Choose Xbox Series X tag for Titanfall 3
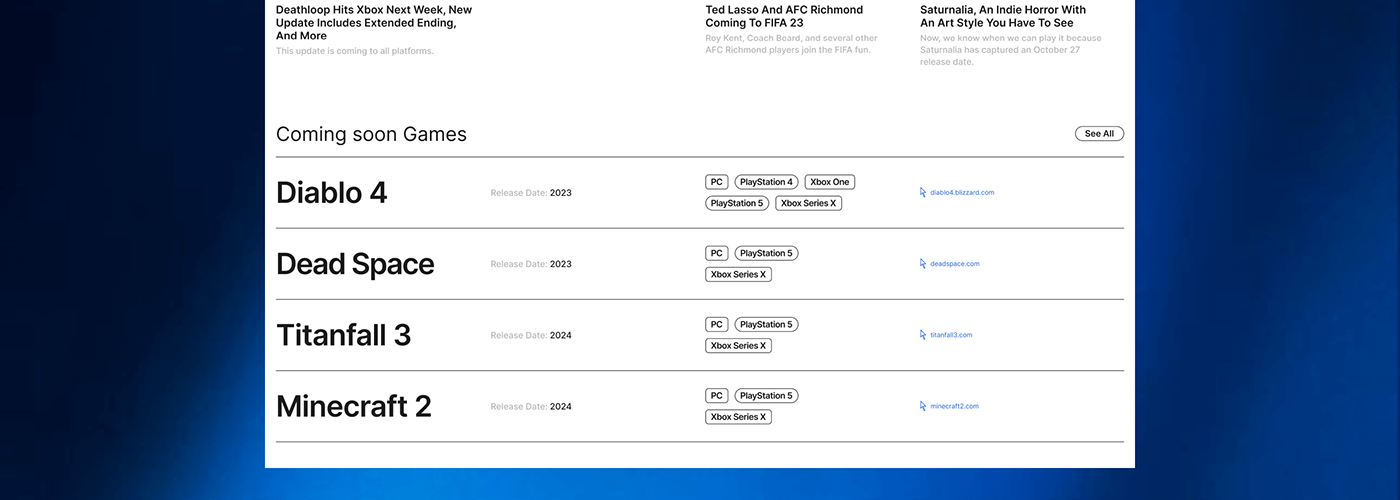The width and height of the screenshot is (1400, 500). tap(738, 346)
